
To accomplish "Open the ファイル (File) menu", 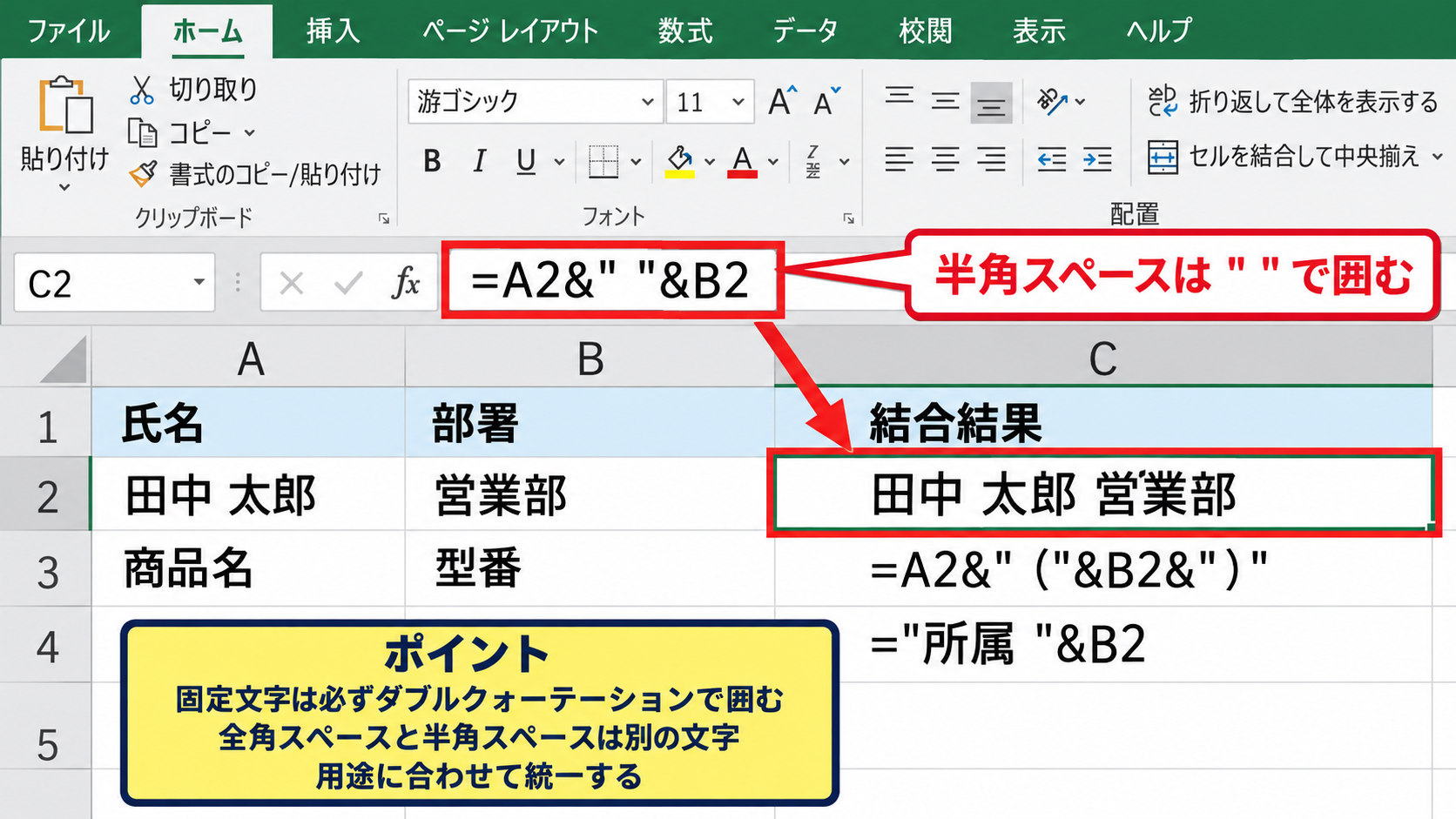I will point(69,31).
